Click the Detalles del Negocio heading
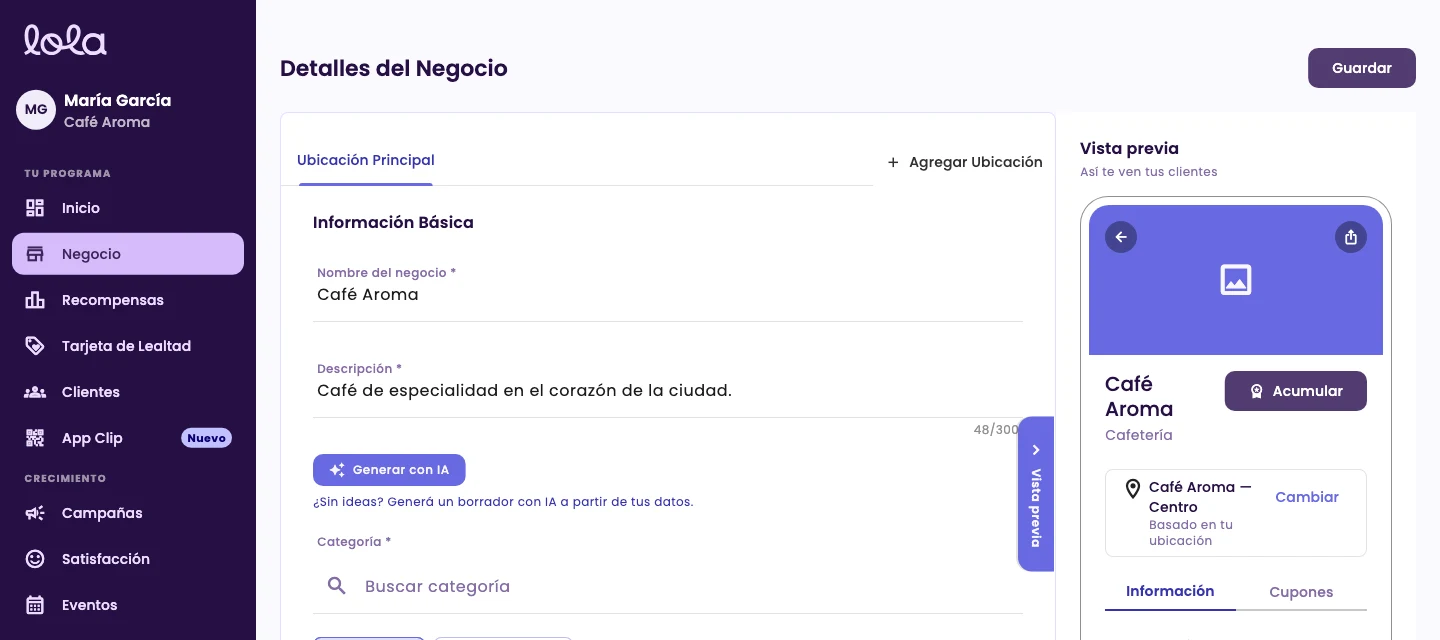This screenshot has height=640, width=1440. (394, 68)
